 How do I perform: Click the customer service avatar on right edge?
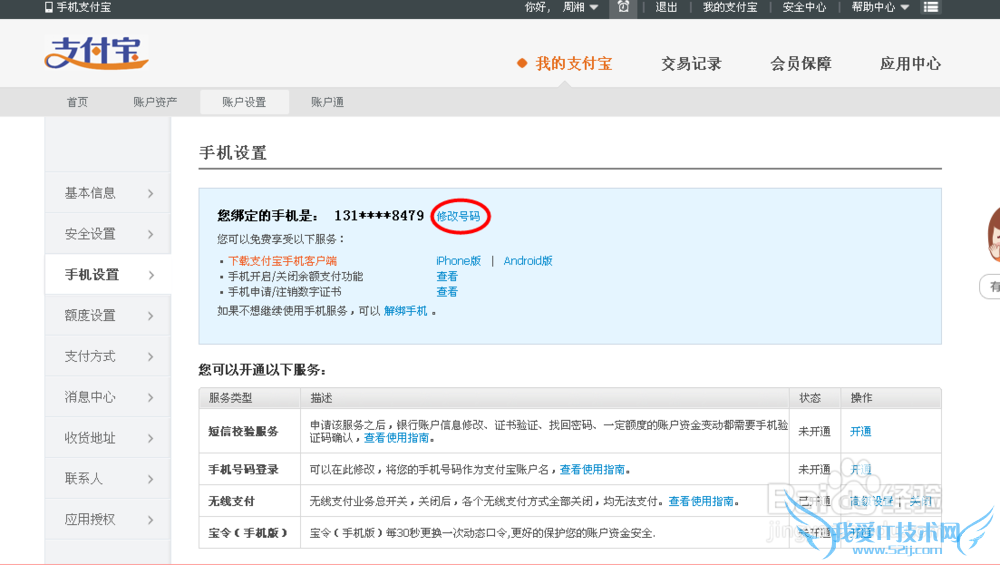point(993,238)
